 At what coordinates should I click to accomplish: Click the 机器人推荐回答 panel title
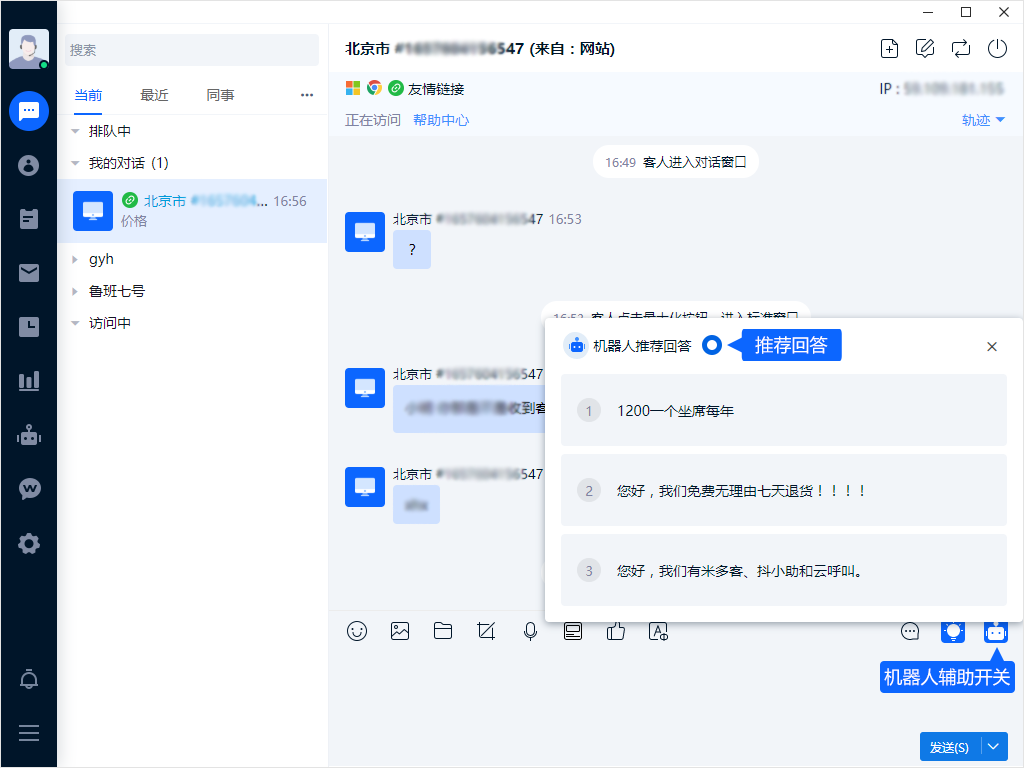(641, 346)
